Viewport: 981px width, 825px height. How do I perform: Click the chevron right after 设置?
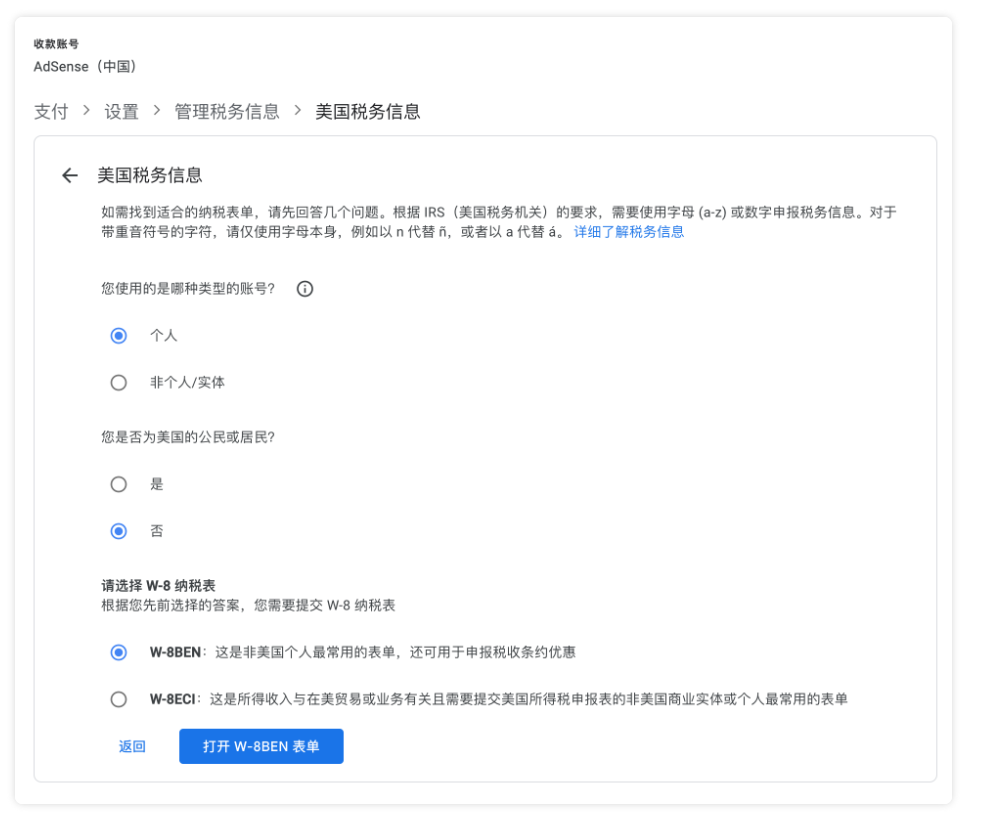coord(157,111)
